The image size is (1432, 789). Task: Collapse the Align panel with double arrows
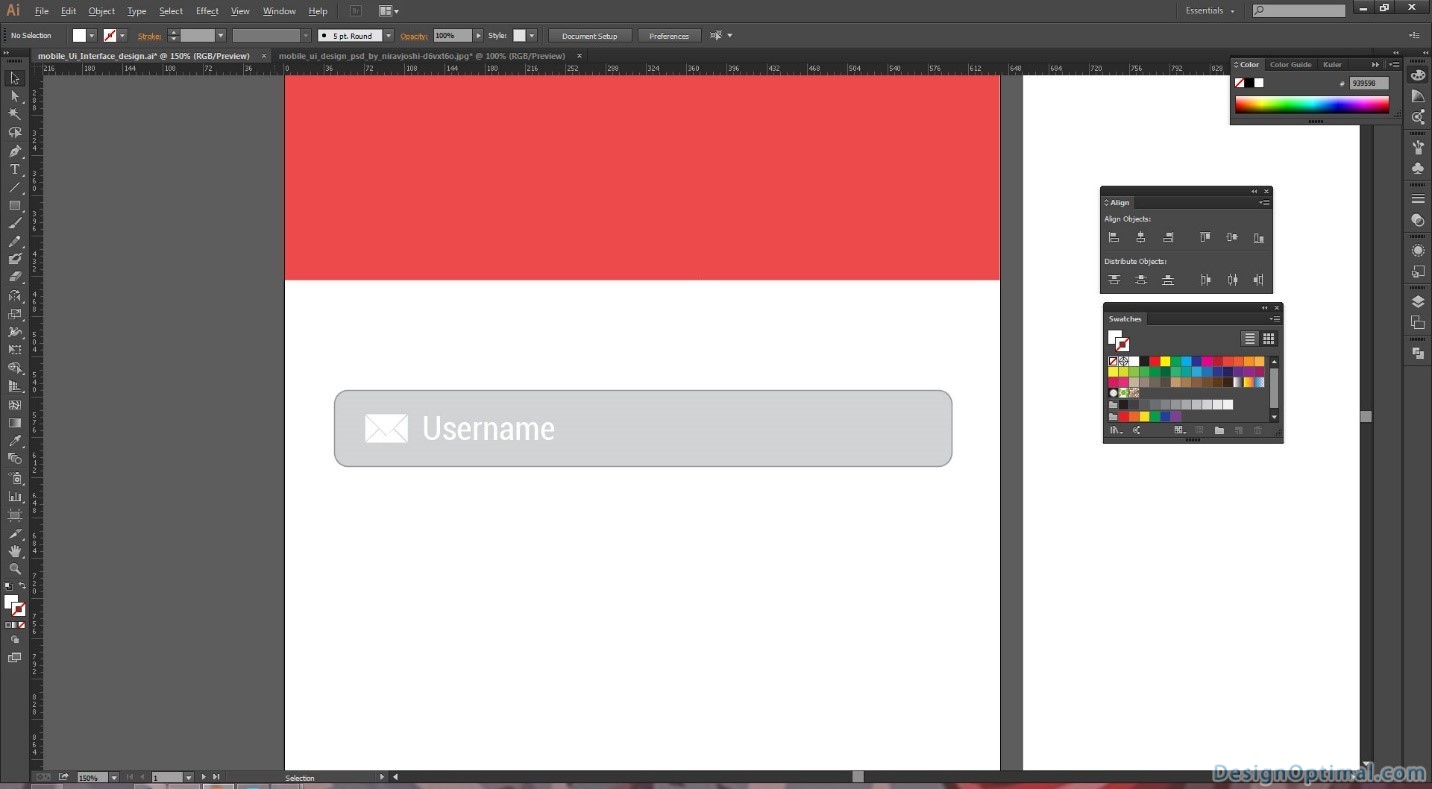(1254, 191)
